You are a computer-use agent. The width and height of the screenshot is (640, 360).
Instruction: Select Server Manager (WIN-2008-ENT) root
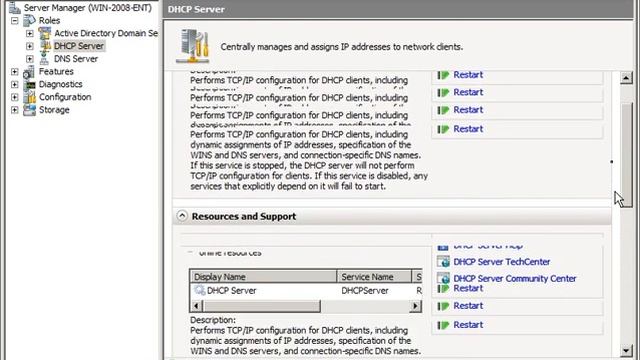pyautogui.click(x=87, y=8)
